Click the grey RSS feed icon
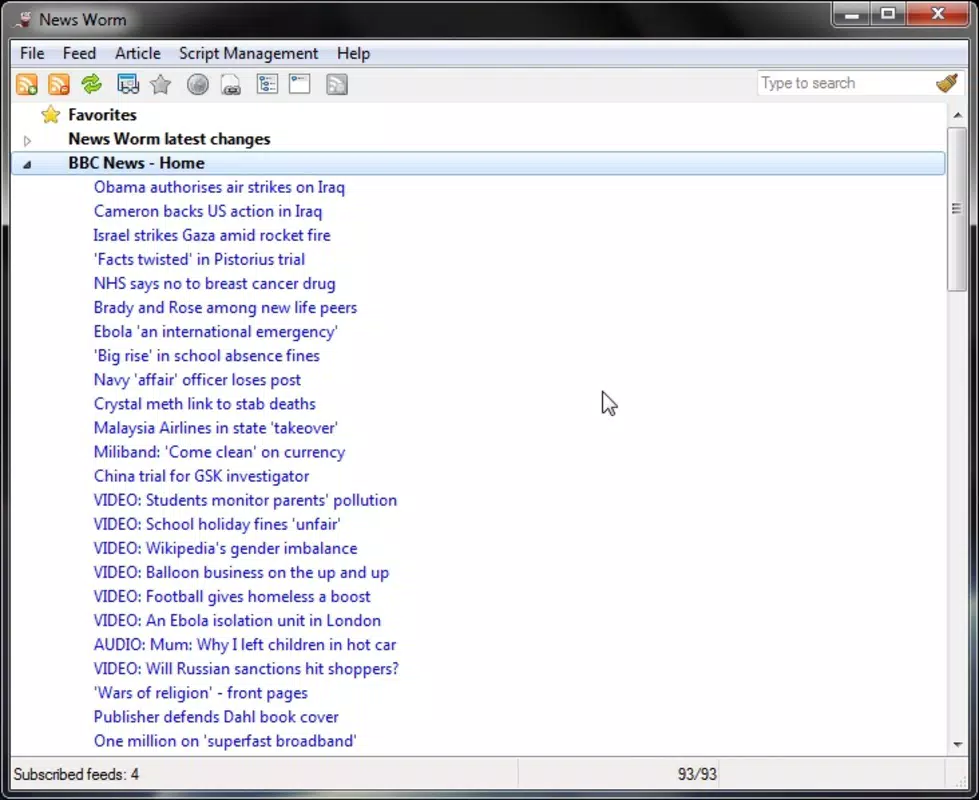 pyautogui.click(x=337, y=84)
